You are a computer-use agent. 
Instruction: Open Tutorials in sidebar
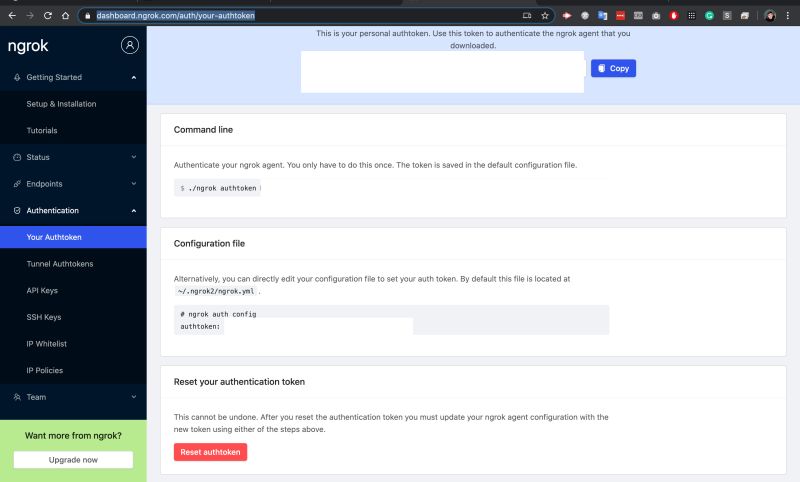pyautogui.click(x=42, y=131)
